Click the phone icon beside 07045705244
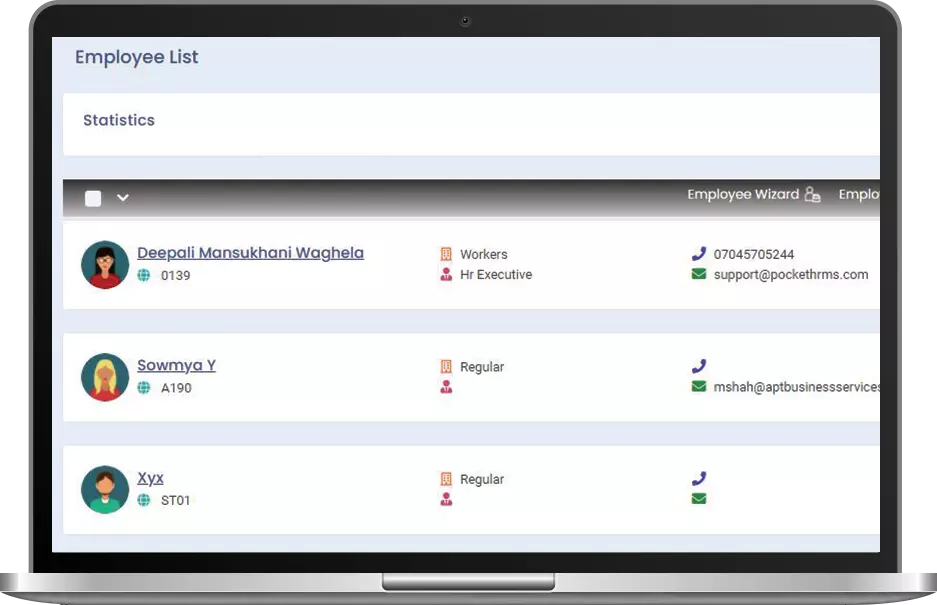This screenshot has width=937, height=605. pos(699,253)
